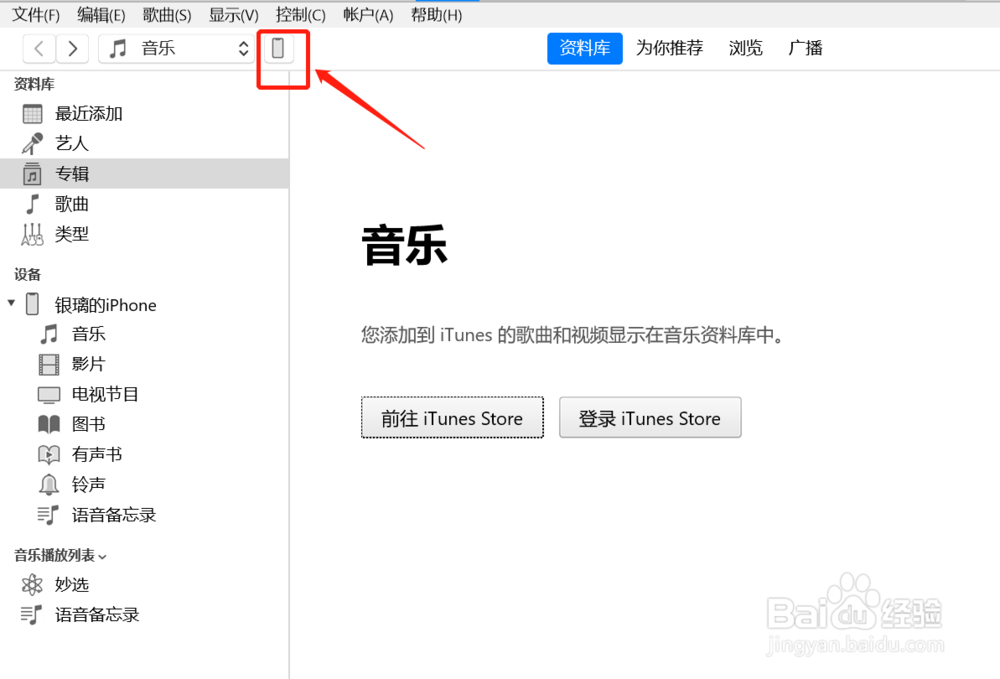Click the 有声书 audiobook icon
1000x679 pixels.
coord(49,455)
